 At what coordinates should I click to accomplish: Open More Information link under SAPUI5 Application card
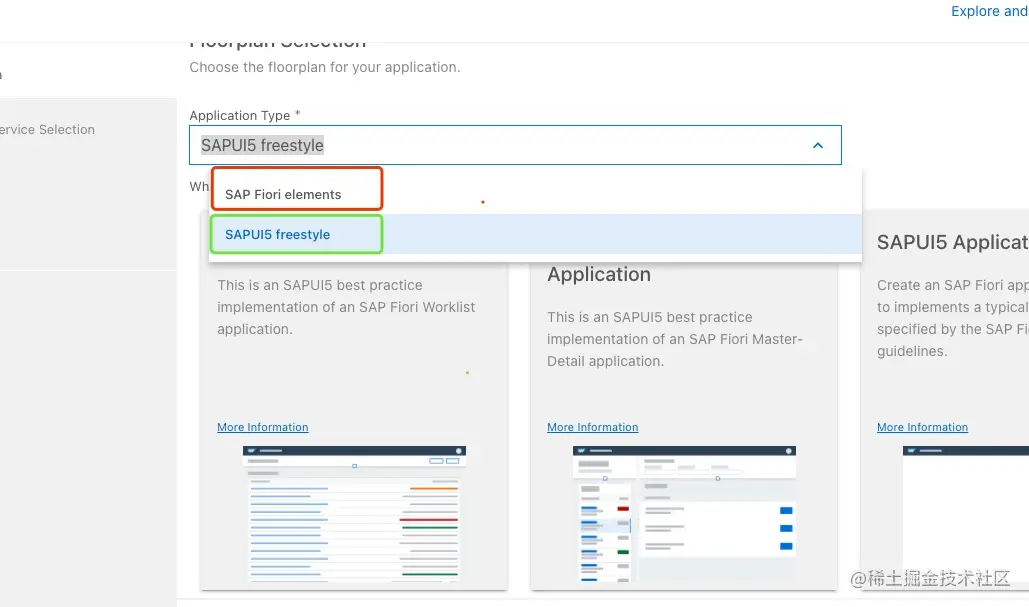(922, 427)
